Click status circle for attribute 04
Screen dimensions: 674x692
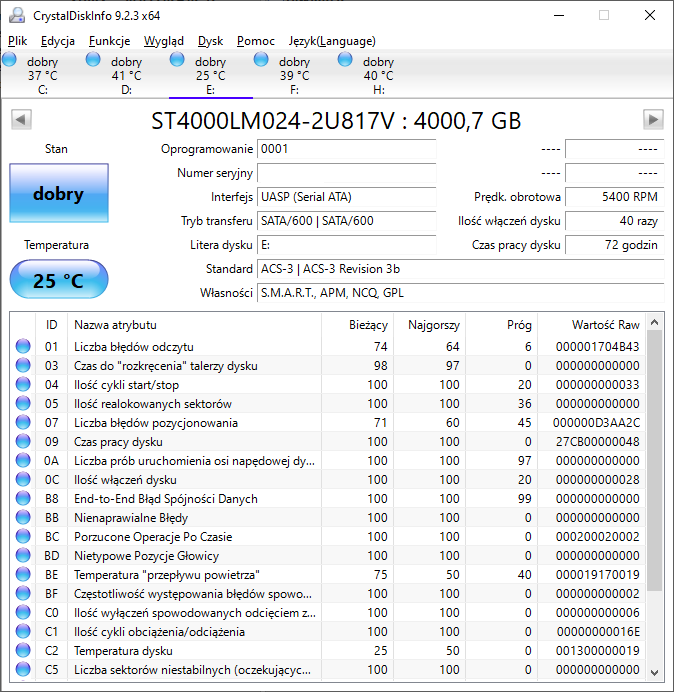pyautogui.click(x=23, y=384)
